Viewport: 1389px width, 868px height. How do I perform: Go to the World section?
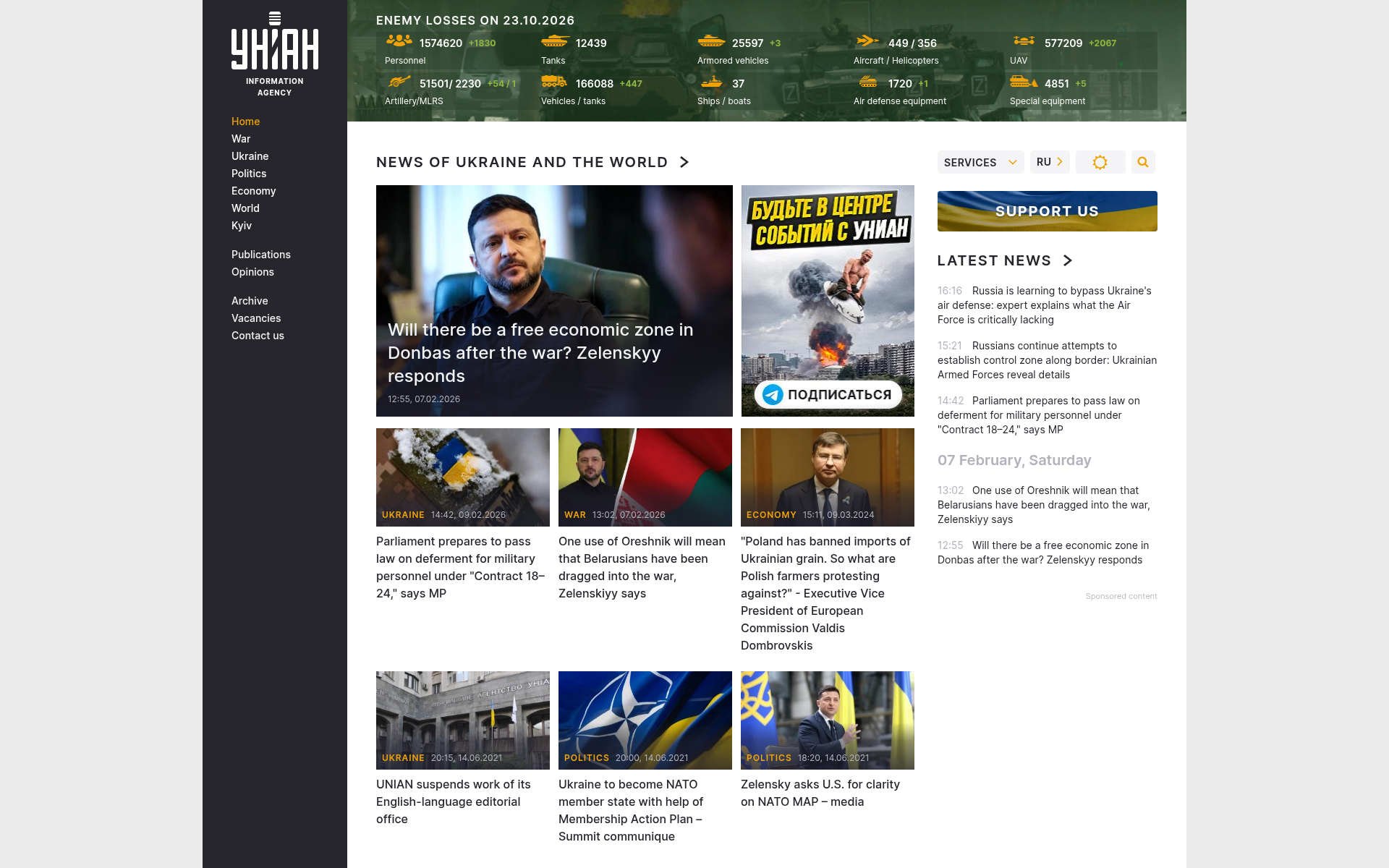pyautogui.click(x=245, y=208)
